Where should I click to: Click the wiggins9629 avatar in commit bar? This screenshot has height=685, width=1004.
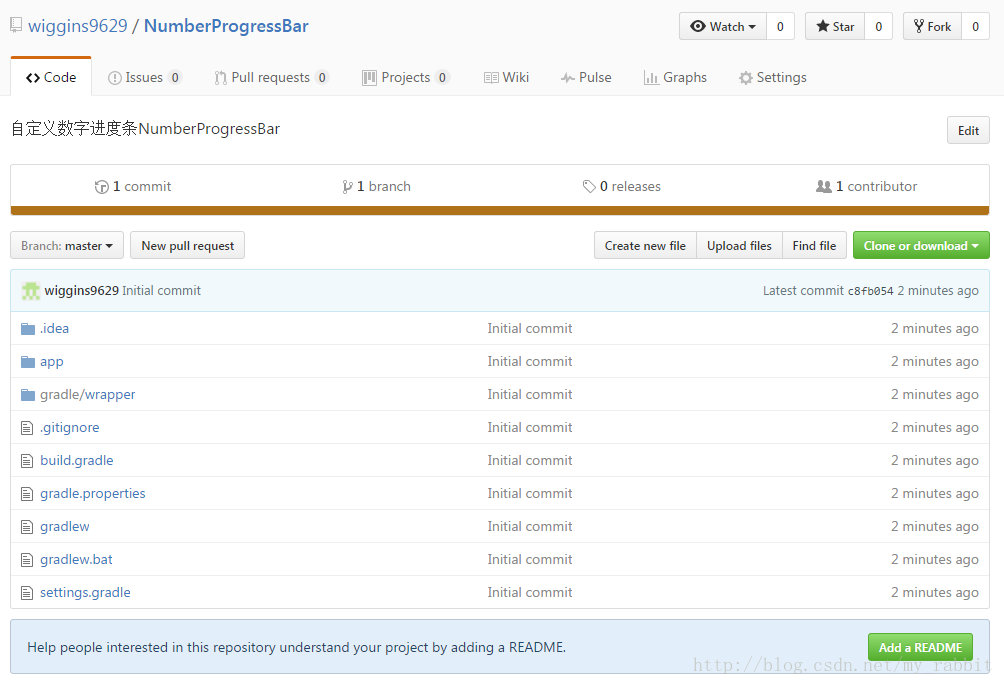pos(31,291)
